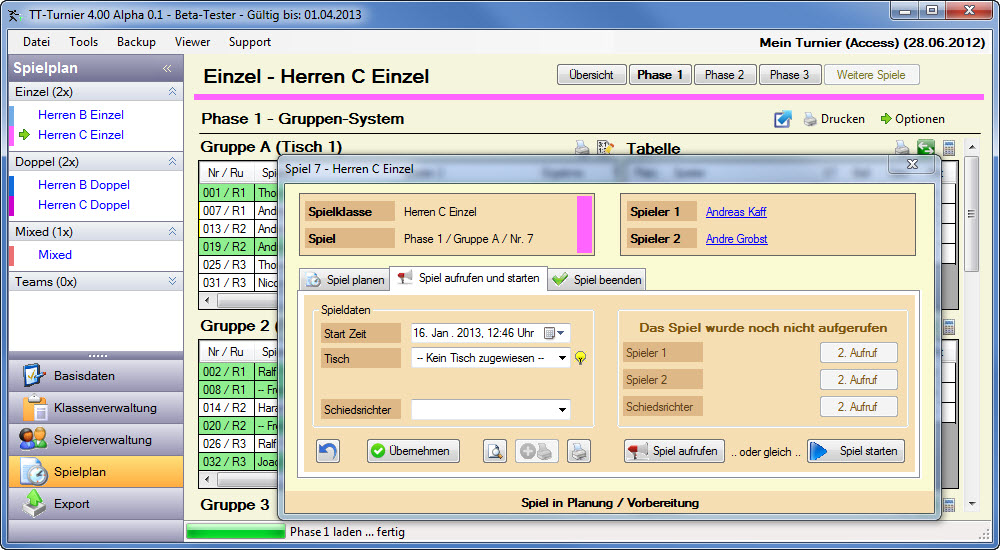
Task: Open the Tools menu
Action: 83,42
